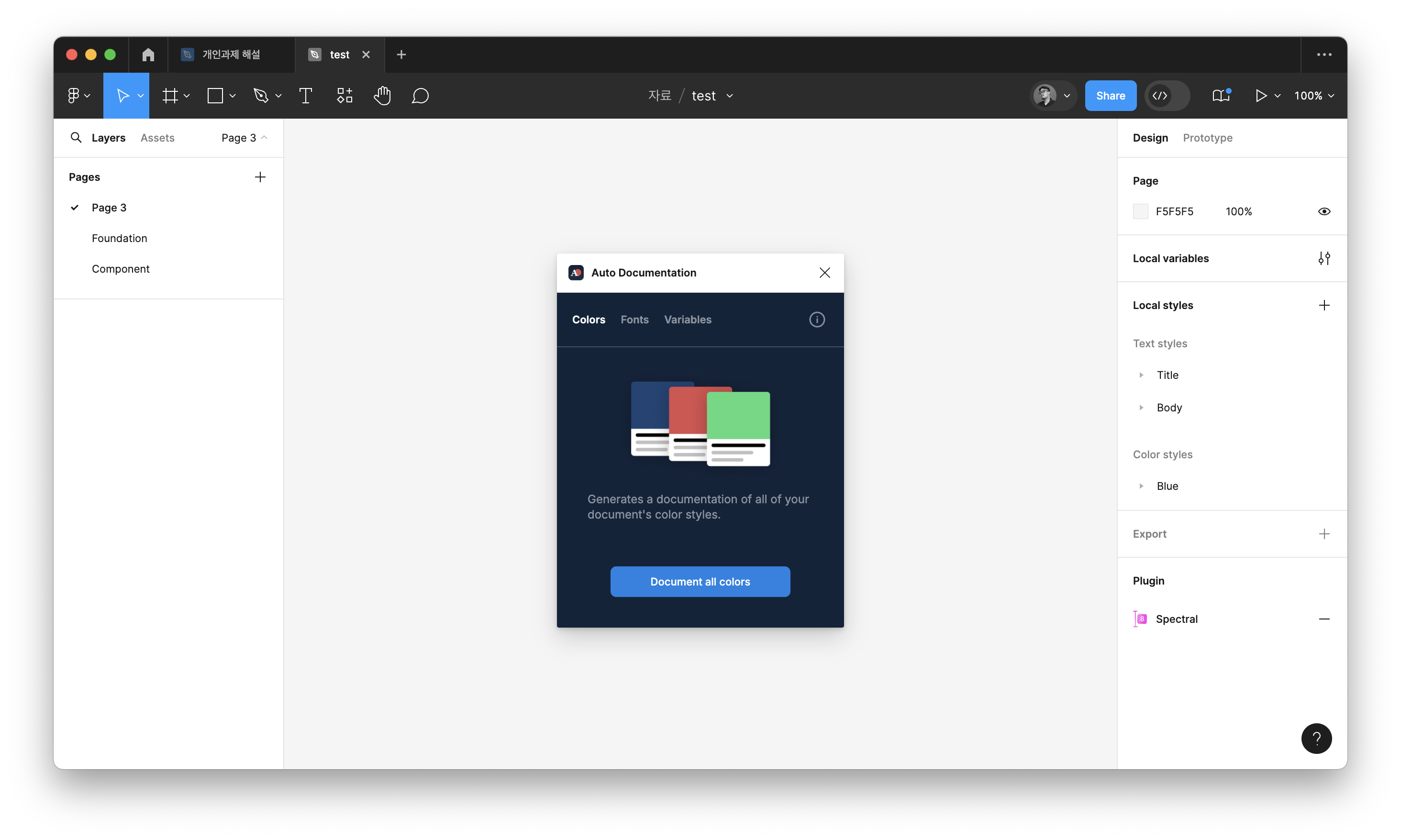Edit the page background 100% opacity field
This screenshot has width=1401, height=840.
tap(1238, 211)
